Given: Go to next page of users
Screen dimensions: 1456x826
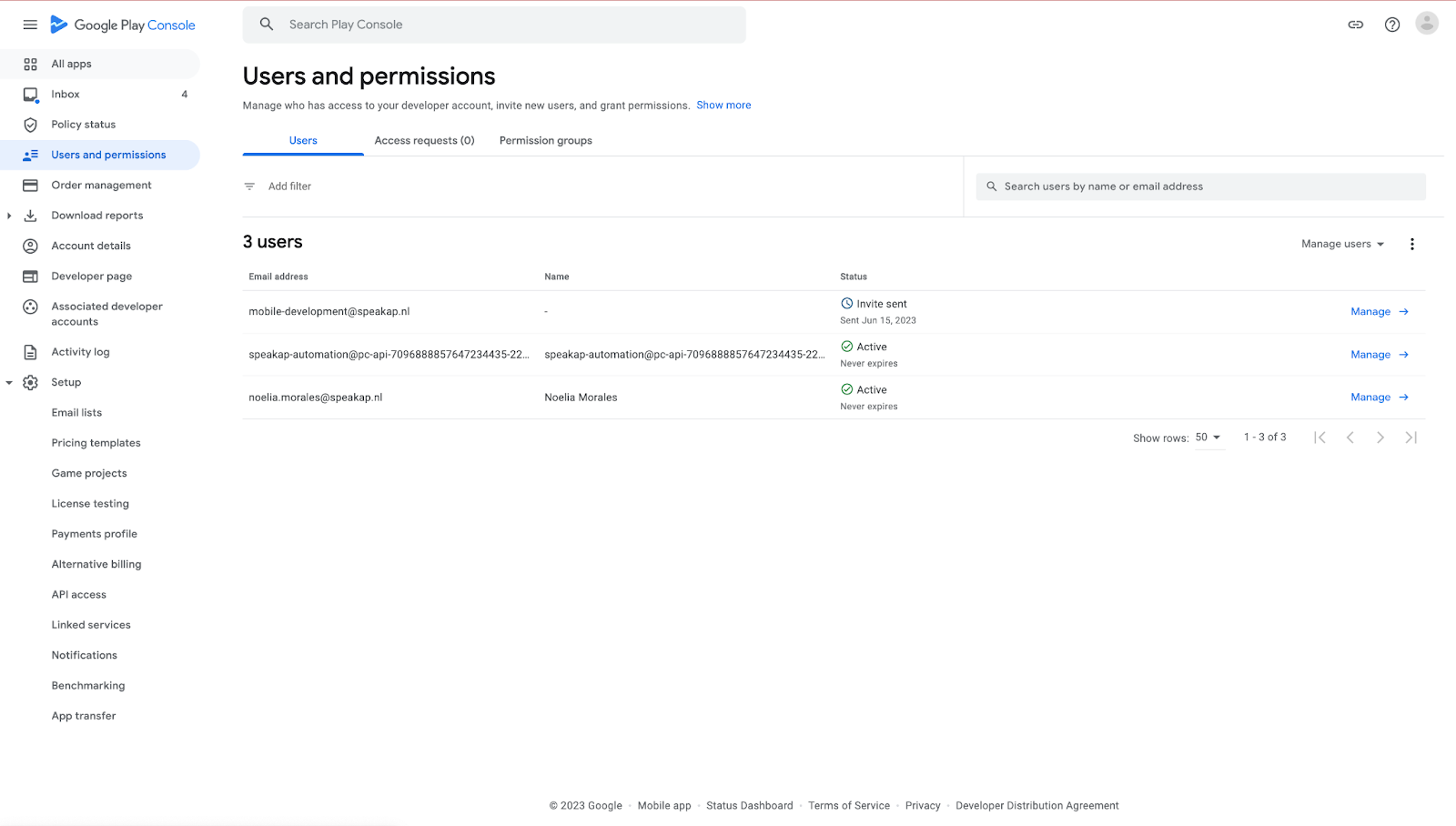Looking at the screenshot, I should [x=1380, y=438].
